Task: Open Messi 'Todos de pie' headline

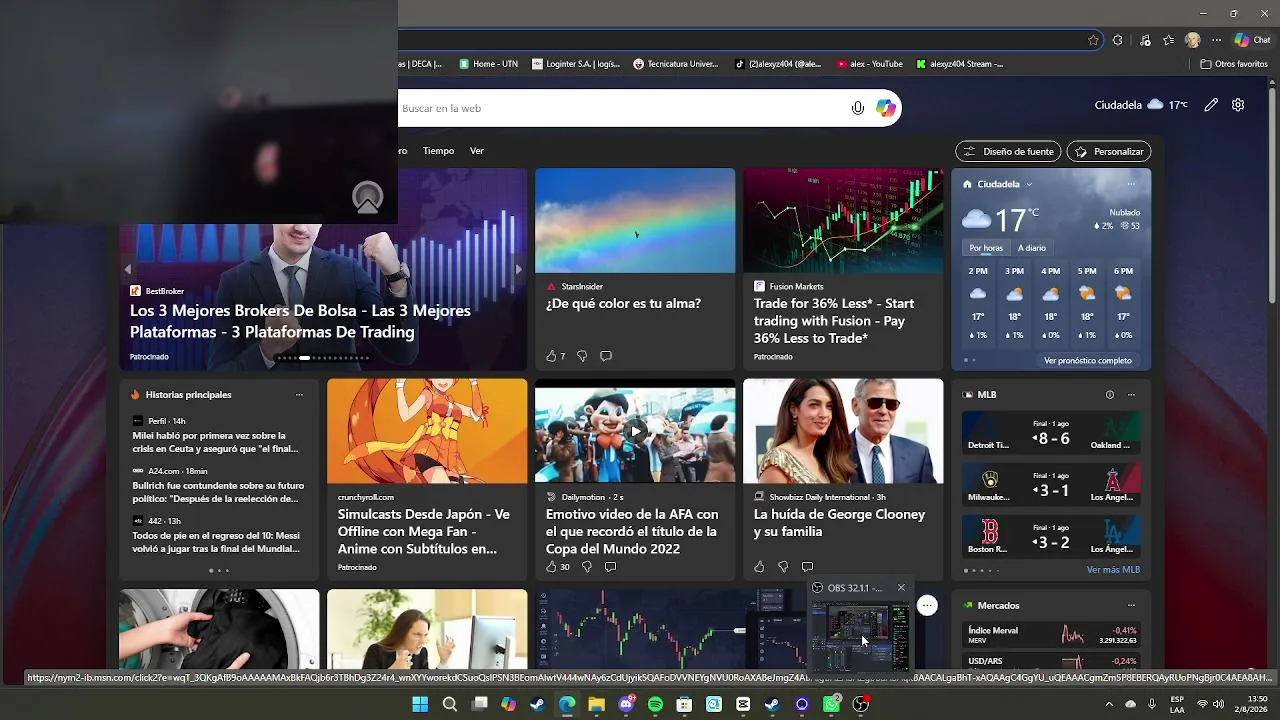Action: [216, 542]
